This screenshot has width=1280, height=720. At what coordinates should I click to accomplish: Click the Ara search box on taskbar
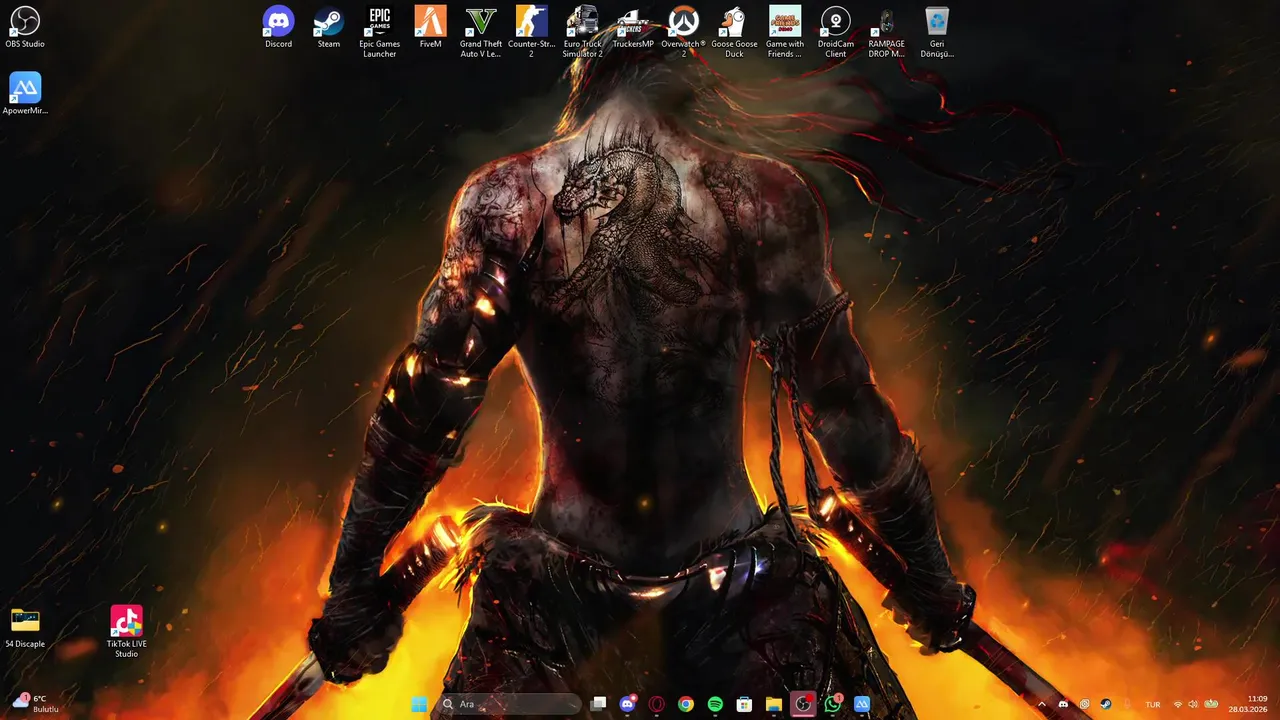(x=509, y=704)
